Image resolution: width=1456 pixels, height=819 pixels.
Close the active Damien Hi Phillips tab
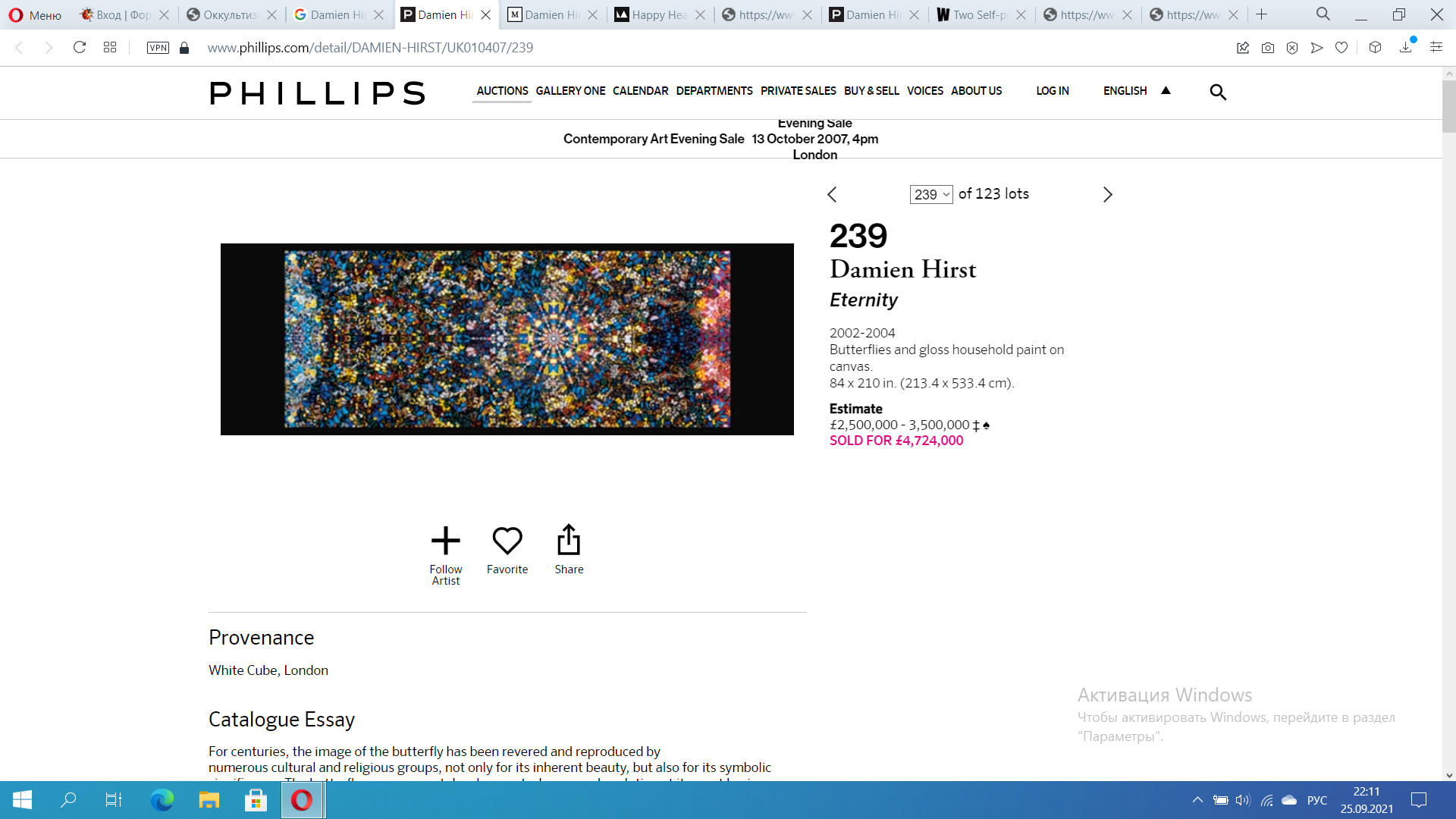tap(486, 15)
